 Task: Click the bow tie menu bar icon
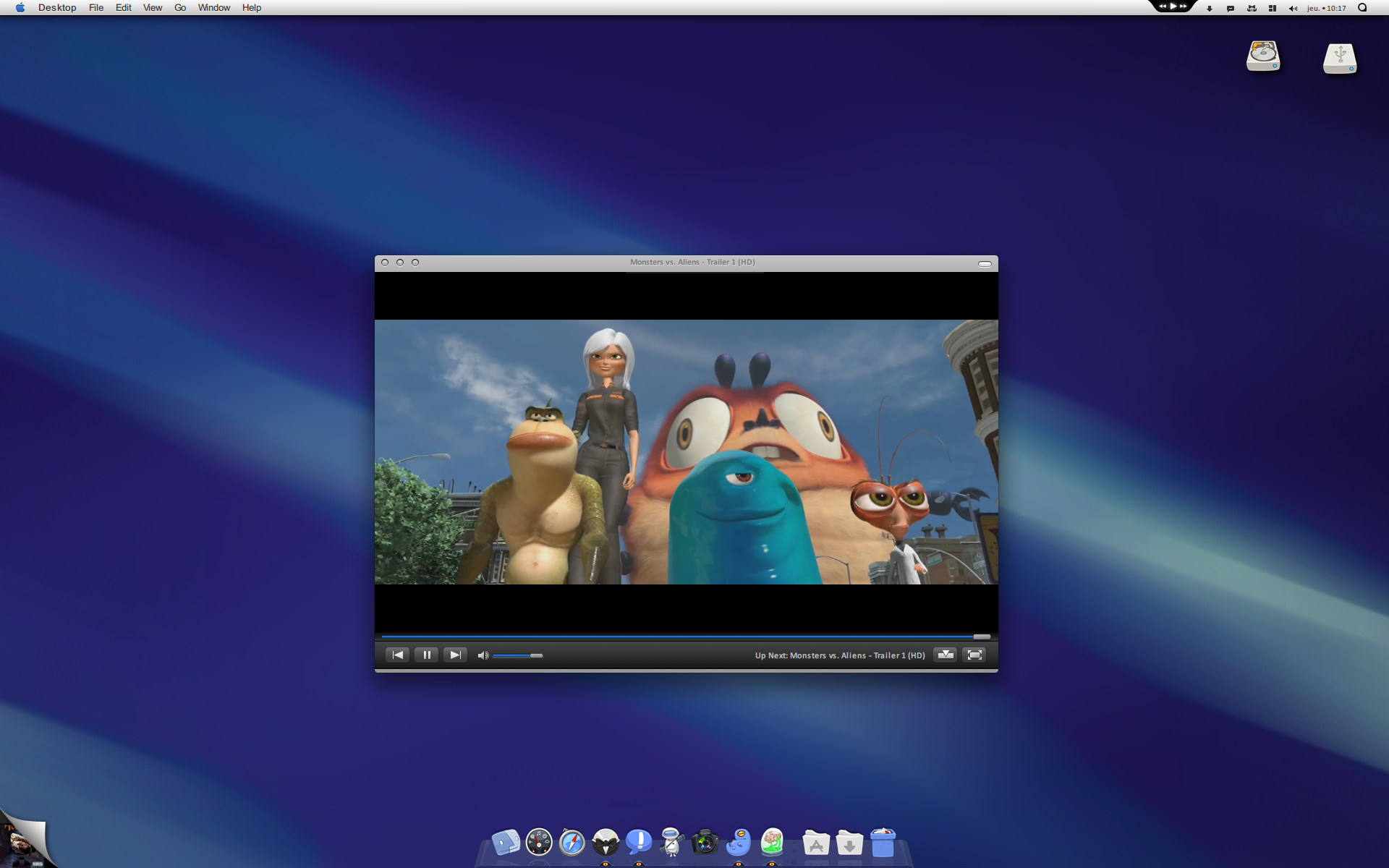[1252, 8]
